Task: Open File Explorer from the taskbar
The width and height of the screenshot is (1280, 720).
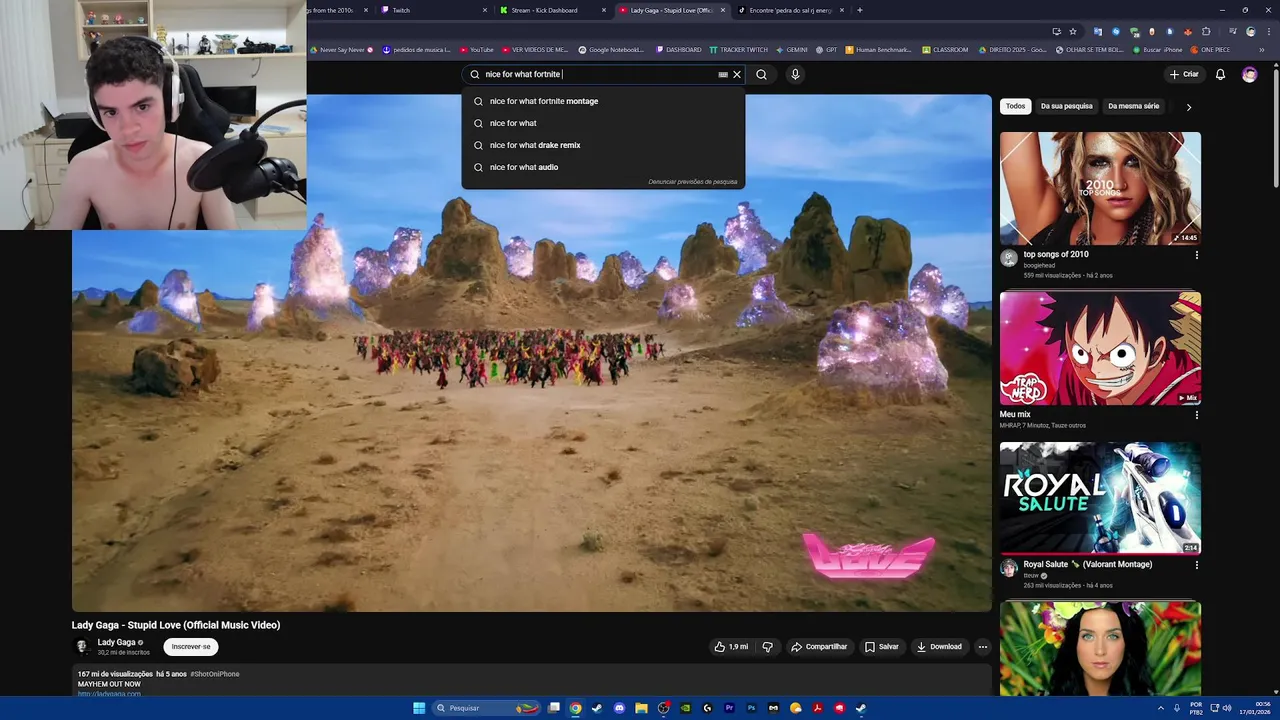Action: [641, 708]
